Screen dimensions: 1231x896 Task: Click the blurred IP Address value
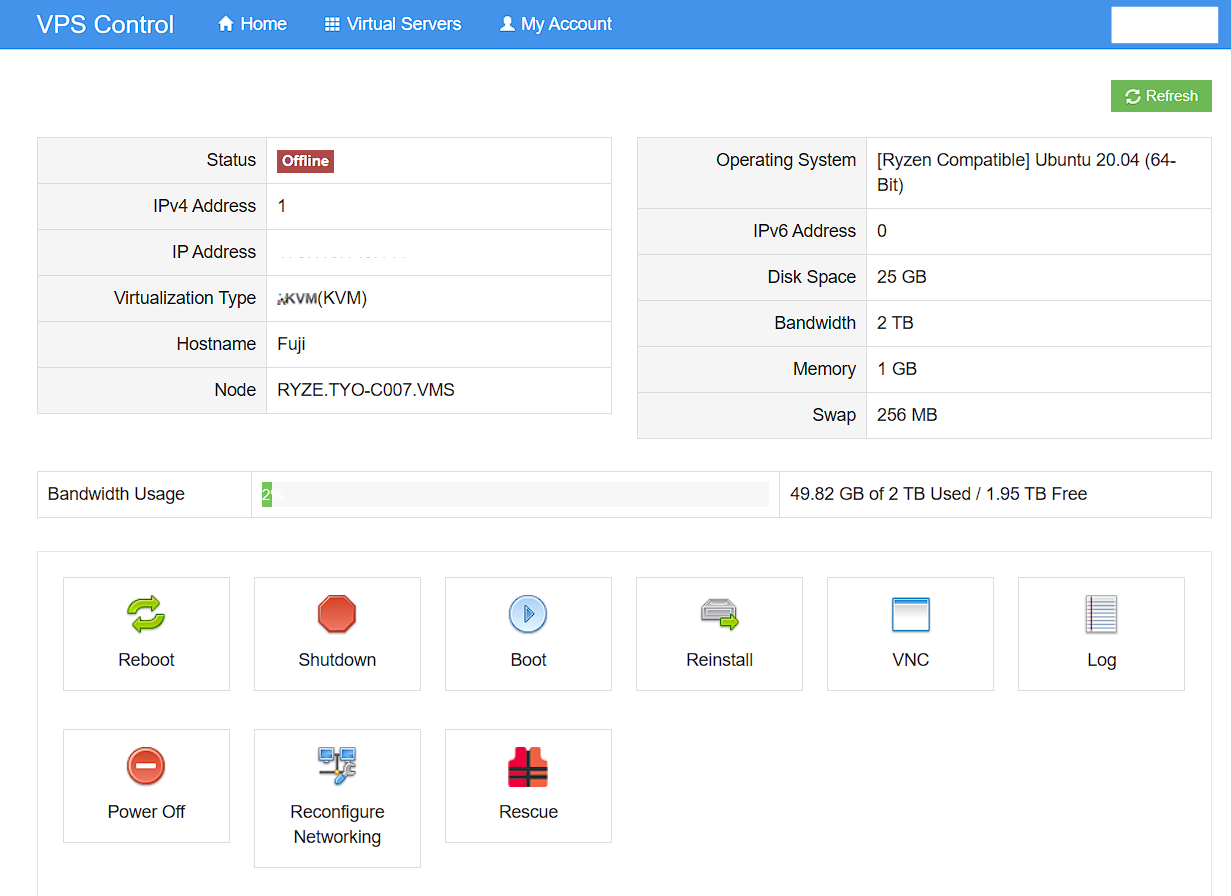[x=342, y=254]
